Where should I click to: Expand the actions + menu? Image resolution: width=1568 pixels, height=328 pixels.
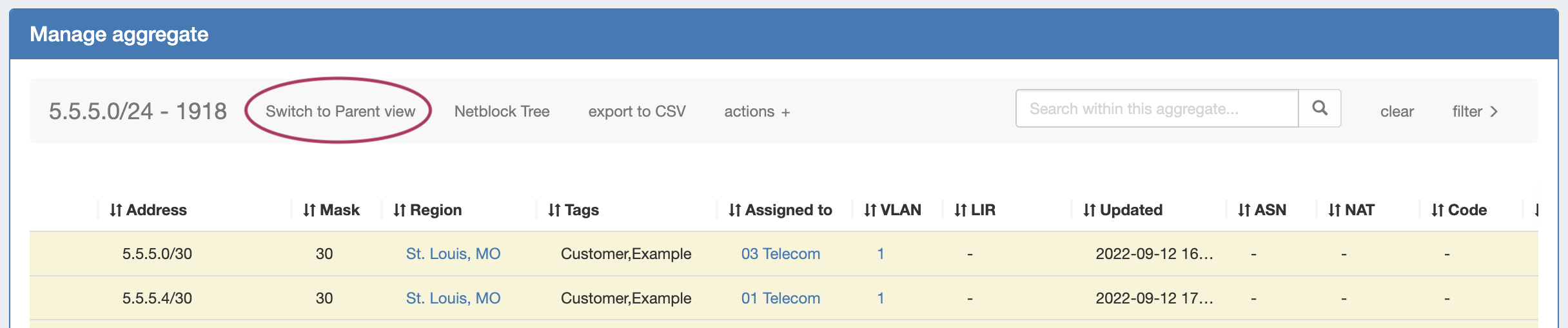(x=757, y=111)
